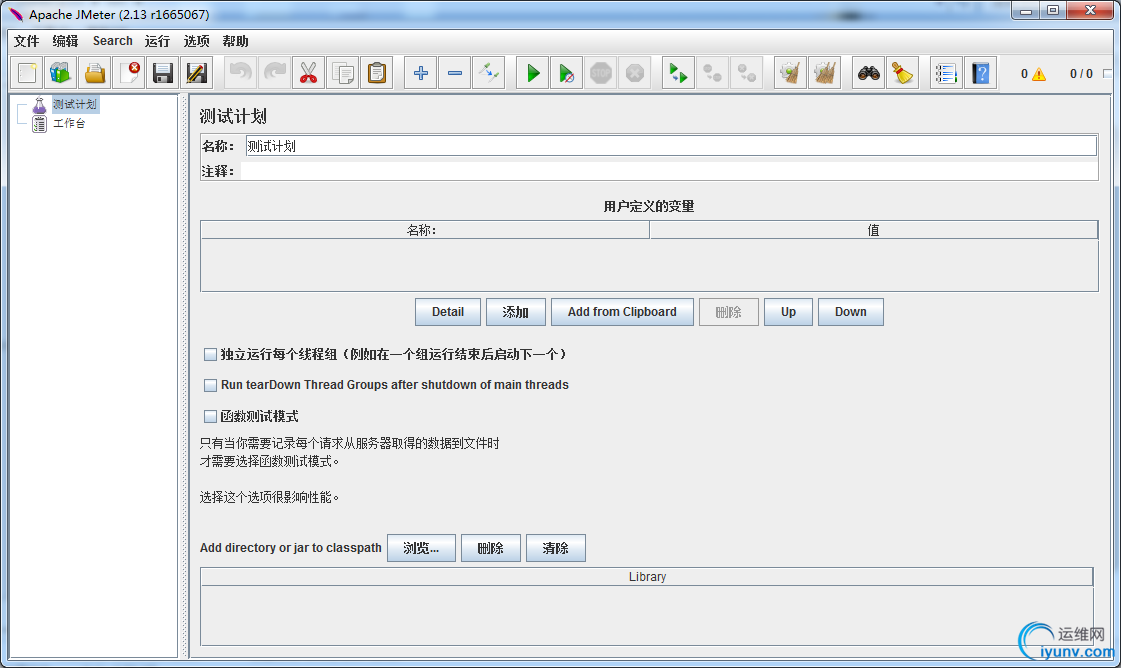Open the Function Helper dialog icon
The height and width of the screenshot is (668, 1121).
coord(946,73)
